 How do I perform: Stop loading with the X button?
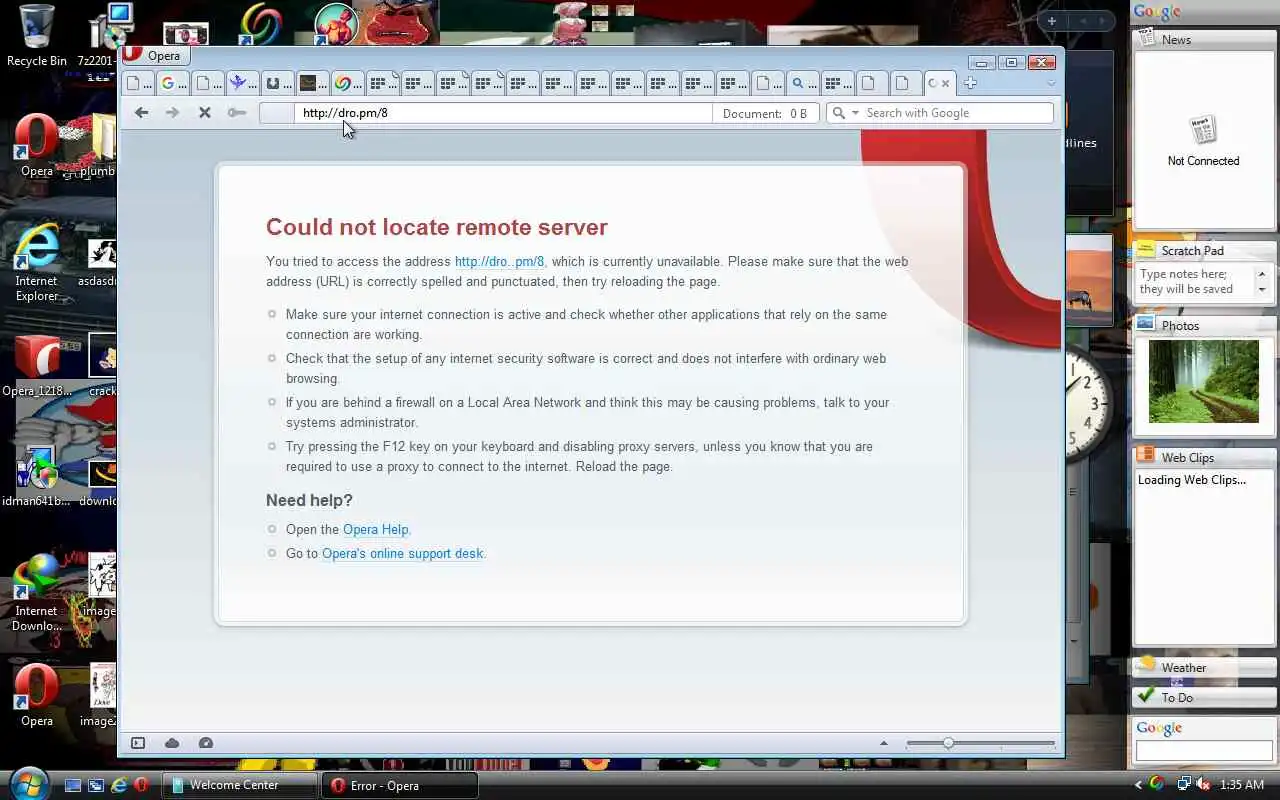pyautogui.click(x=204, y=113)
